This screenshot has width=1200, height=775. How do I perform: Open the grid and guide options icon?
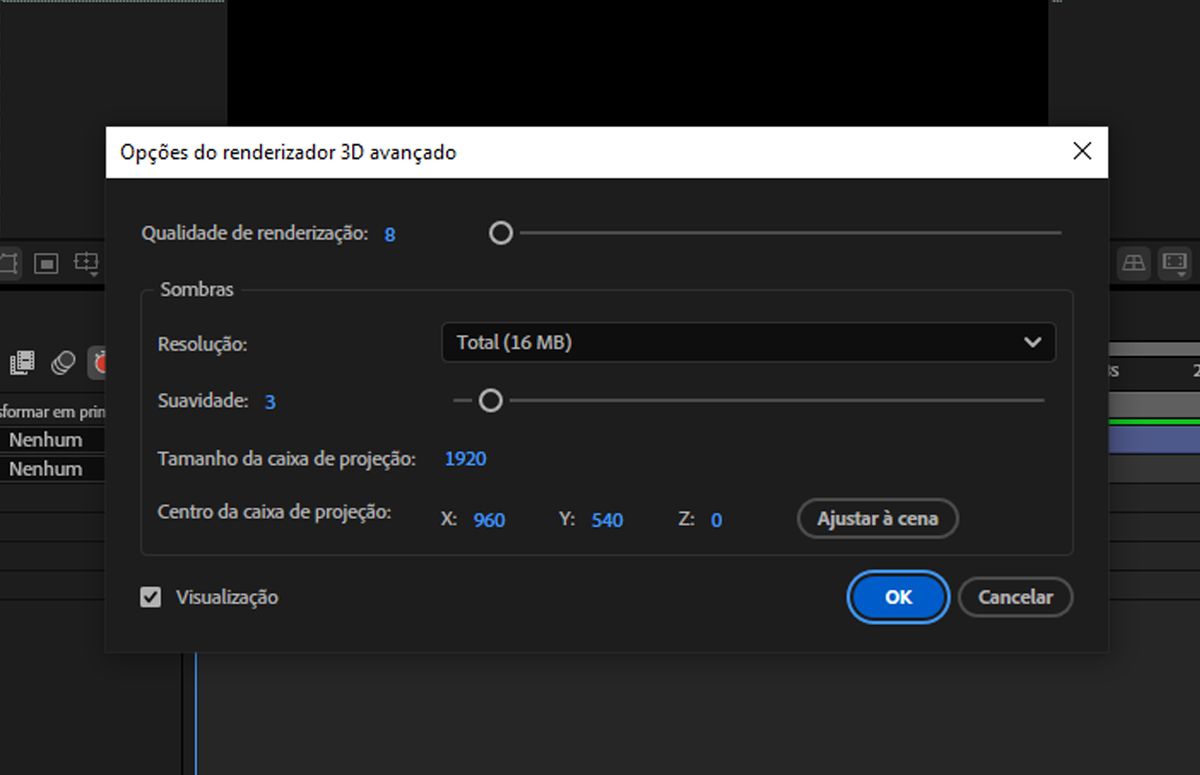pos(86,262)
